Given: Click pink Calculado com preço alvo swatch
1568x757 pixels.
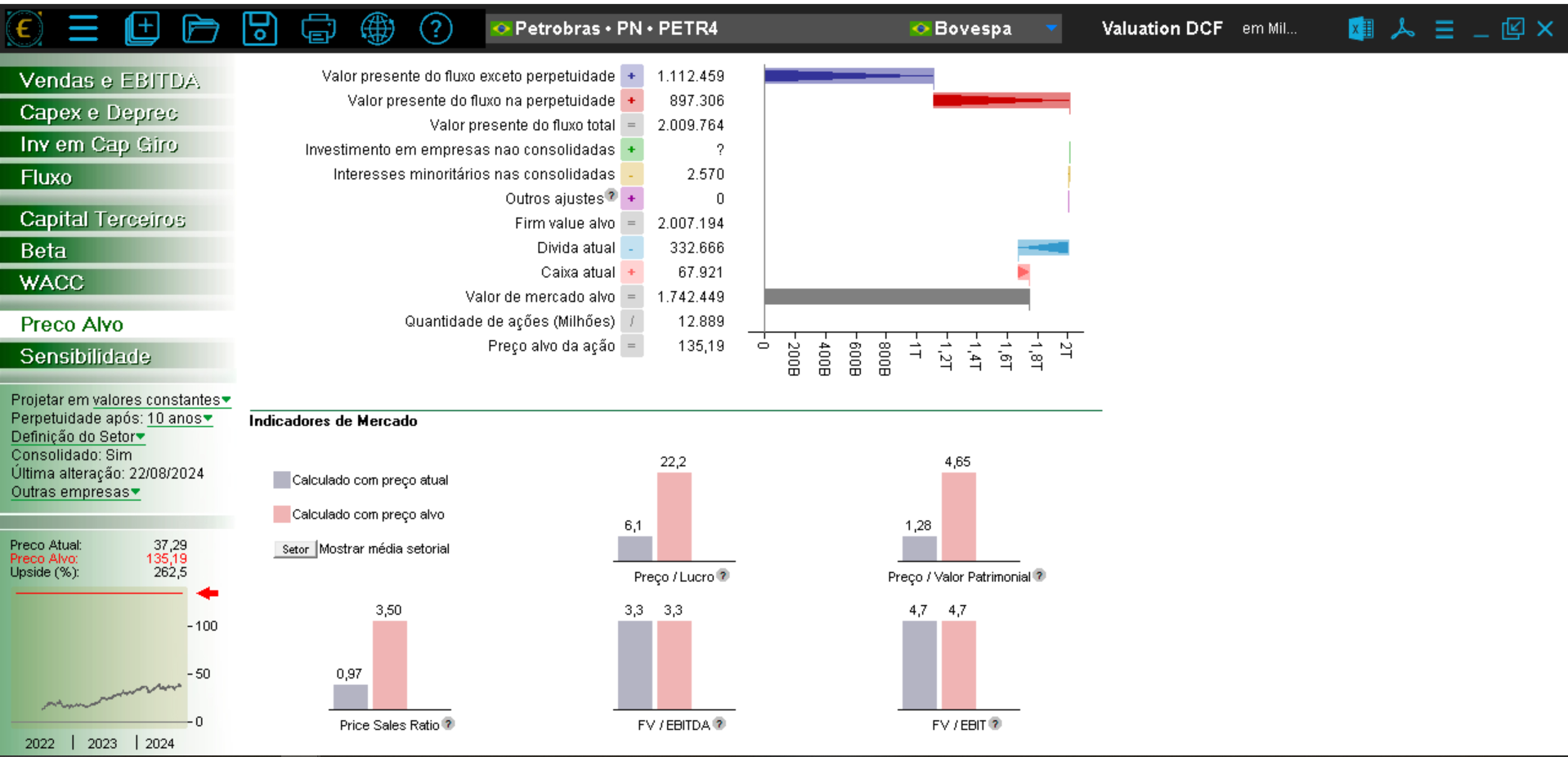Looking at the screenshot, I should (282, 514).
